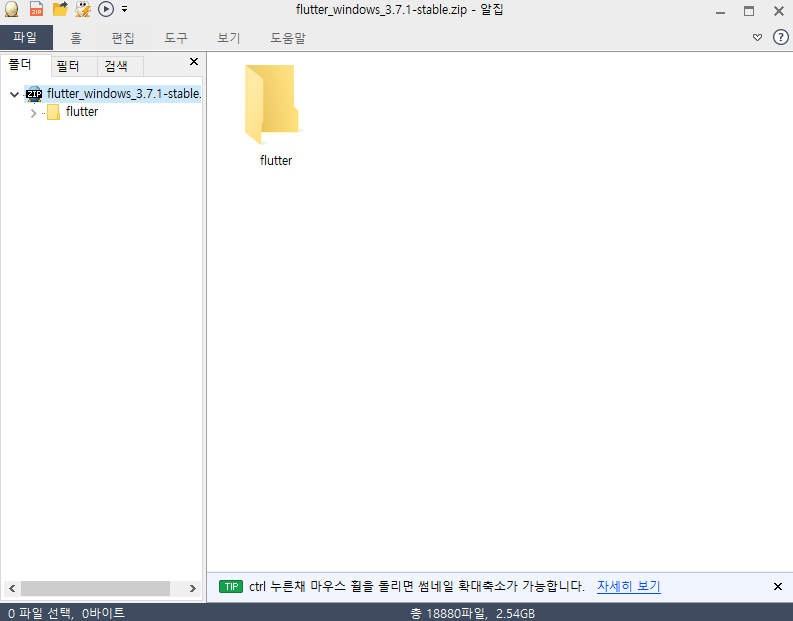Switch to the 편집 ribbon tab
The width and height of the screenshot is (793, 621).
[123, 38]
